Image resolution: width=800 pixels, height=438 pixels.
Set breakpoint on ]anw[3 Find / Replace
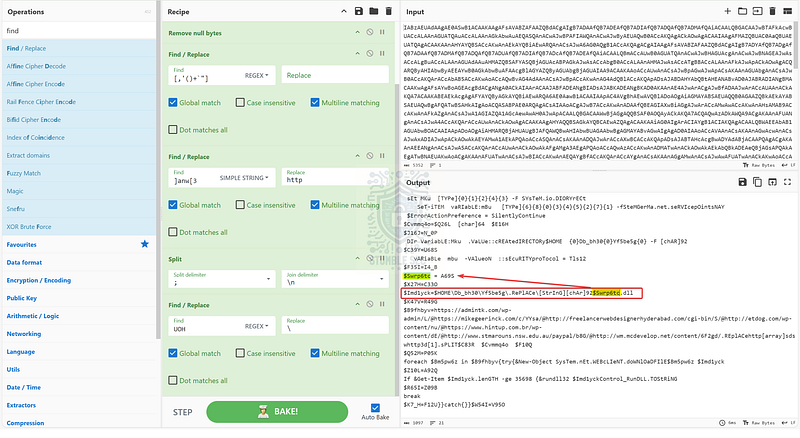[x=382, y=156]
